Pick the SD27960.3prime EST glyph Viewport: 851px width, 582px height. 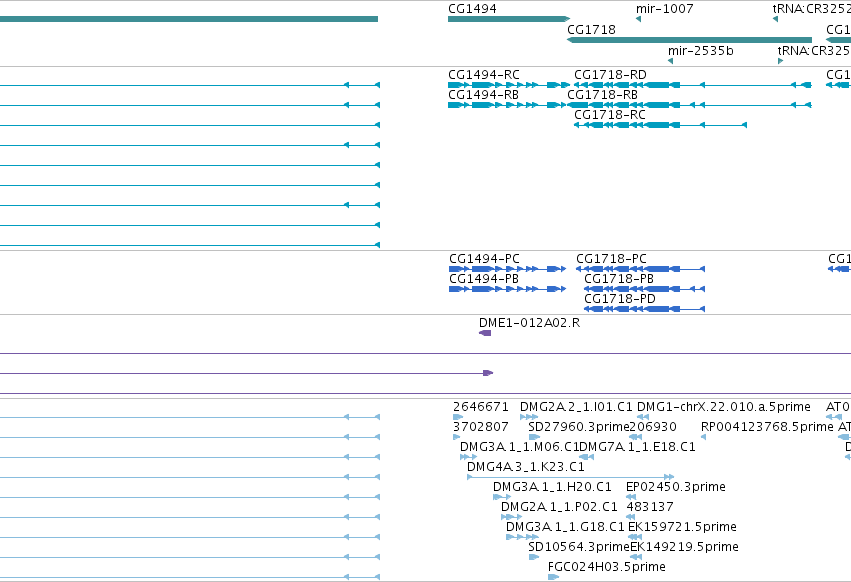click(x=534, y=437)
